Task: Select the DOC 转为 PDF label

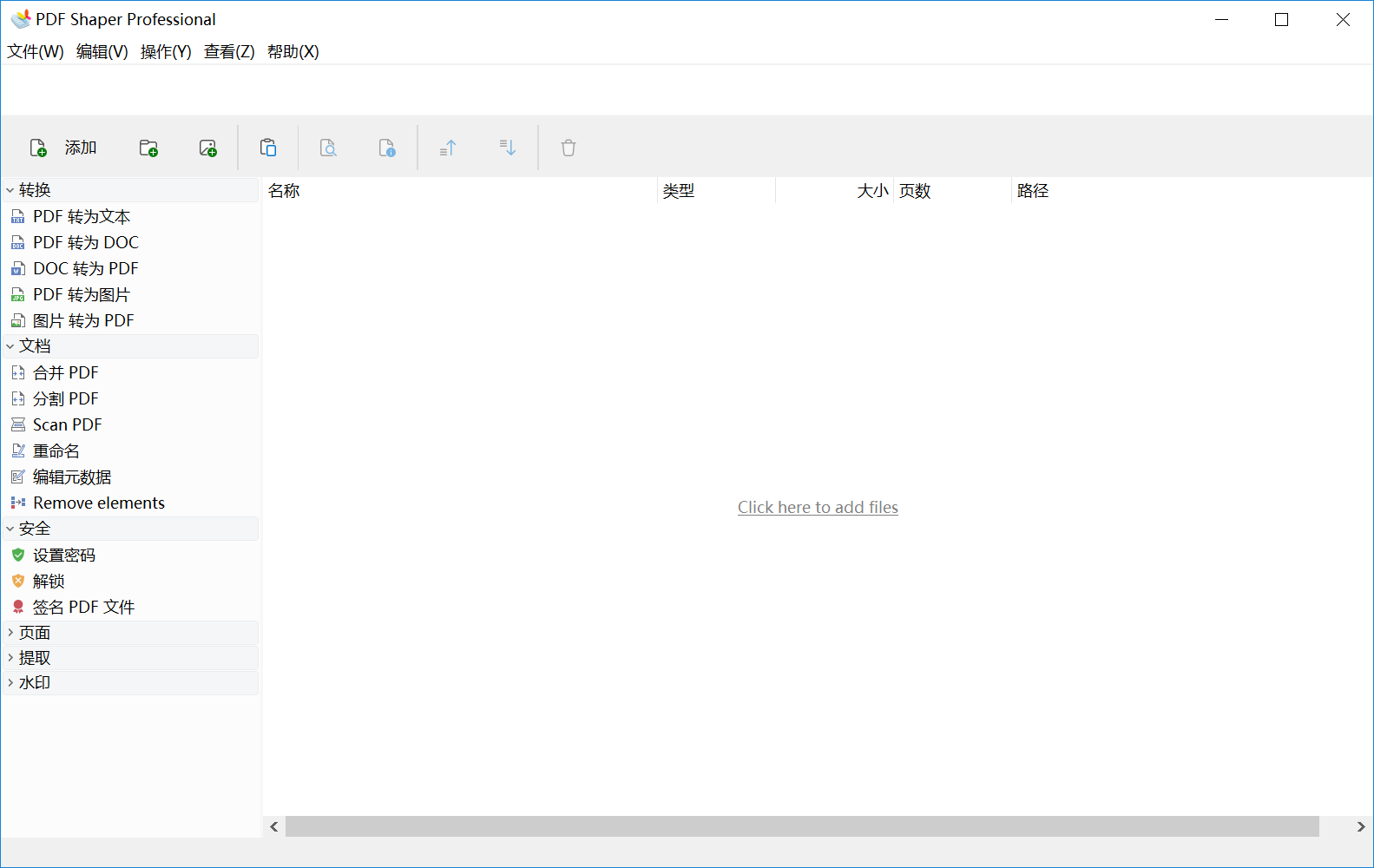Action: coord(86,268)
